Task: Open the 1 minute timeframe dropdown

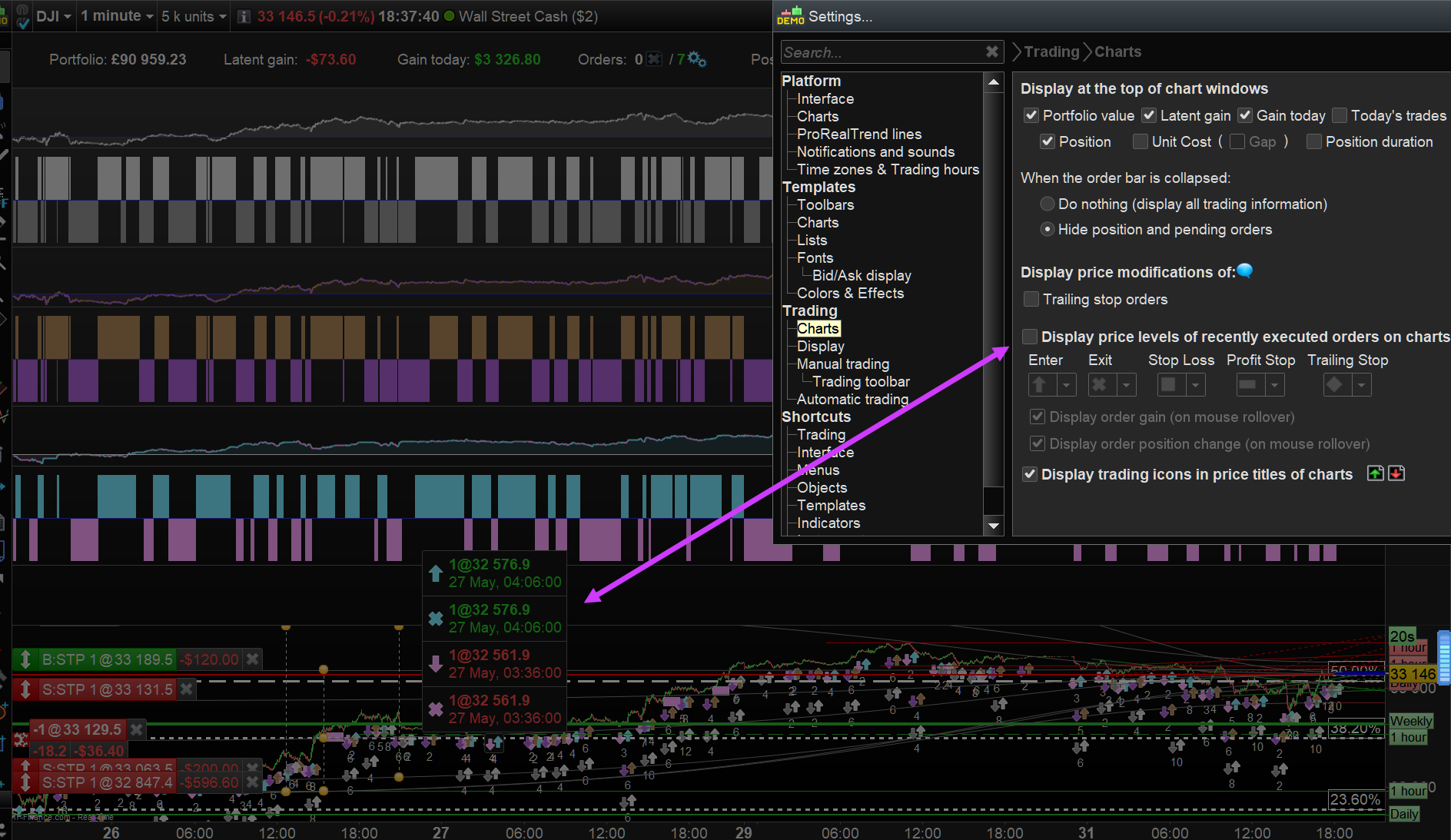Action: pyautogui.click(x=116, y=16)
